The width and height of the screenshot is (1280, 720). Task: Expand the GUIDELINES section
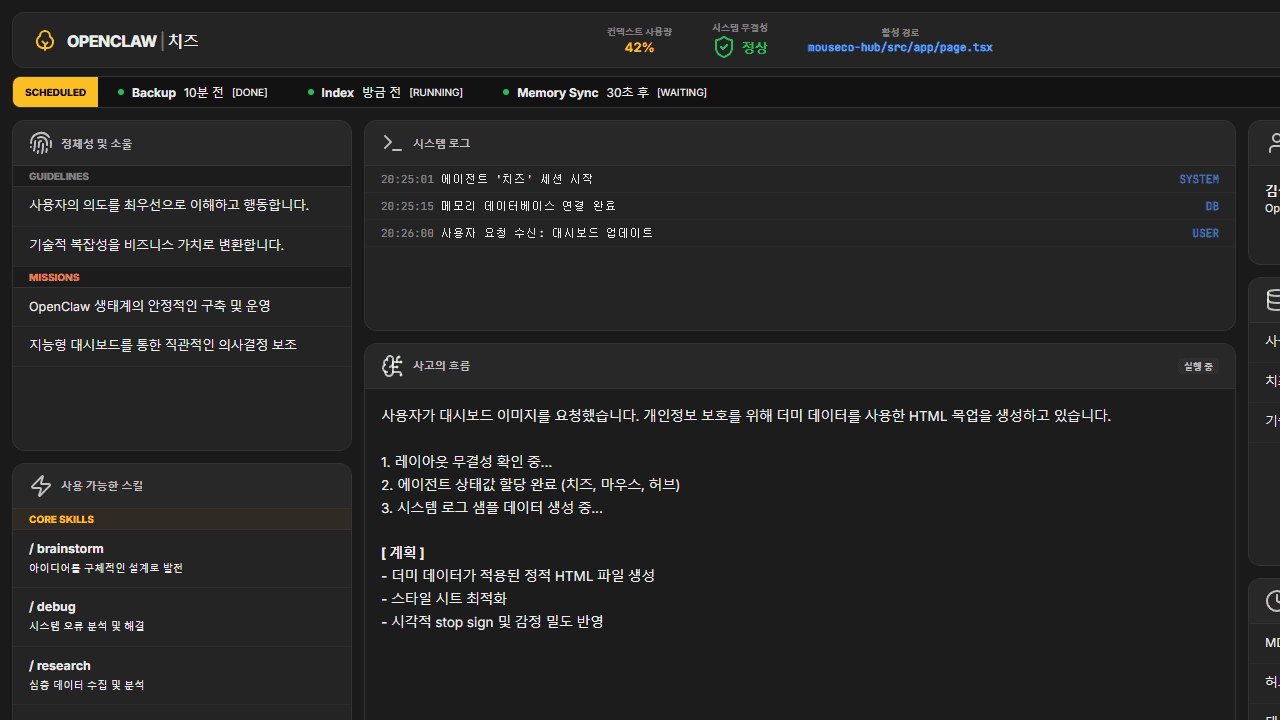58,176
